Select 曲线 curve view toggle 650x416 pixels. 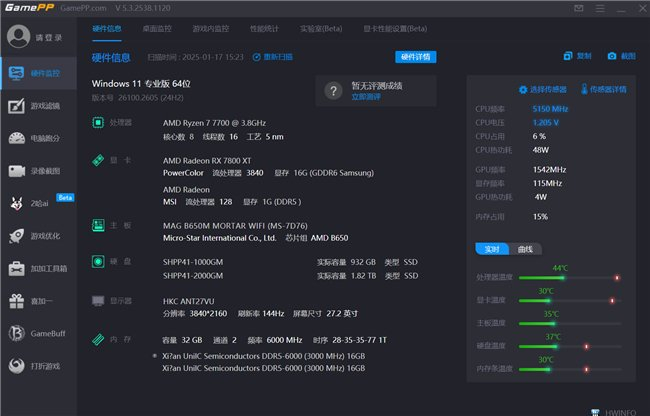coord(525,249)
